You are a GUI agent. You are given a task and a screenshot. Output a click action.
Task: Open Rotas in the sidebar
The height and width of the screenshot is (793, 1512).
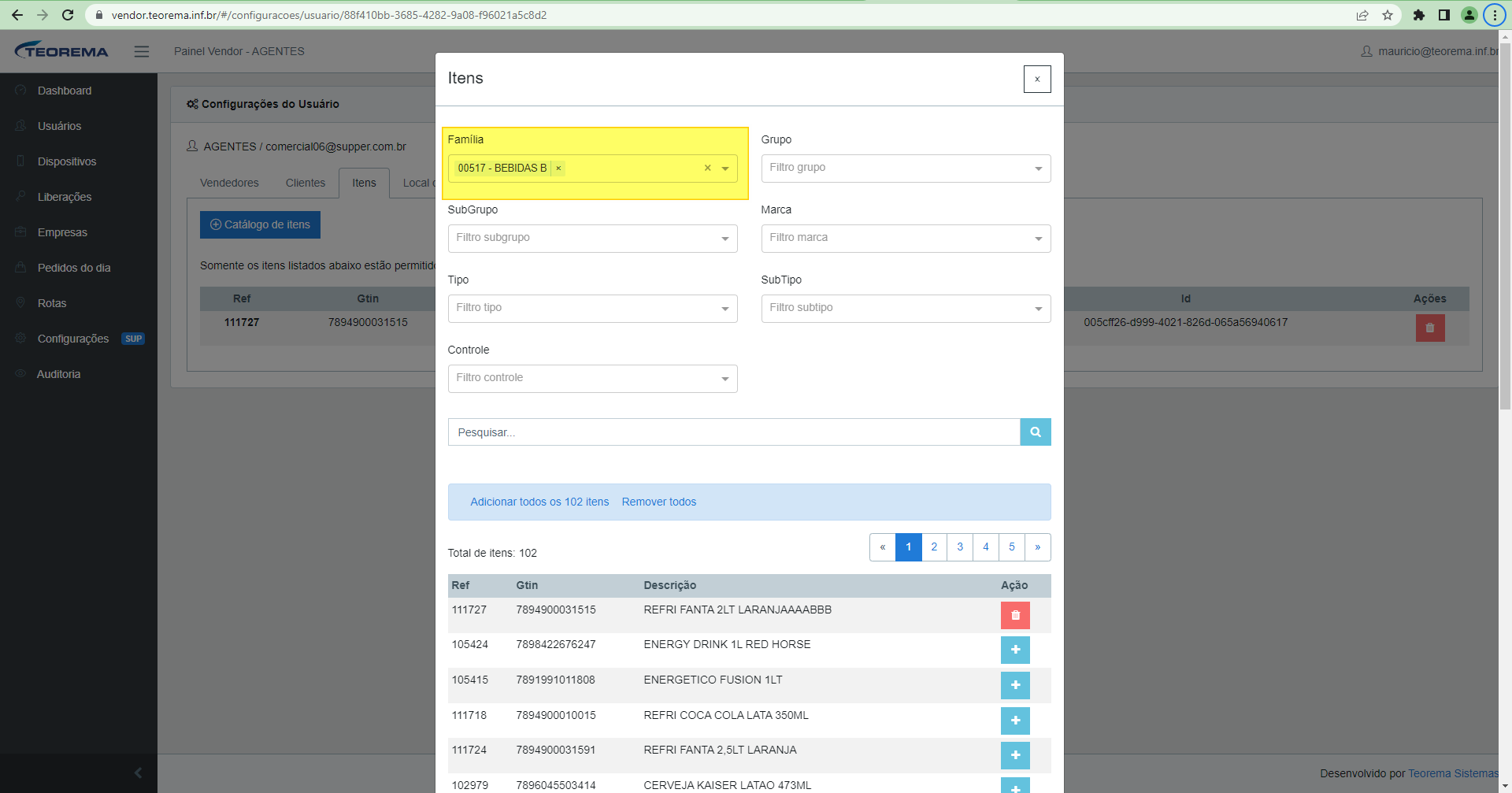point(52,303)
